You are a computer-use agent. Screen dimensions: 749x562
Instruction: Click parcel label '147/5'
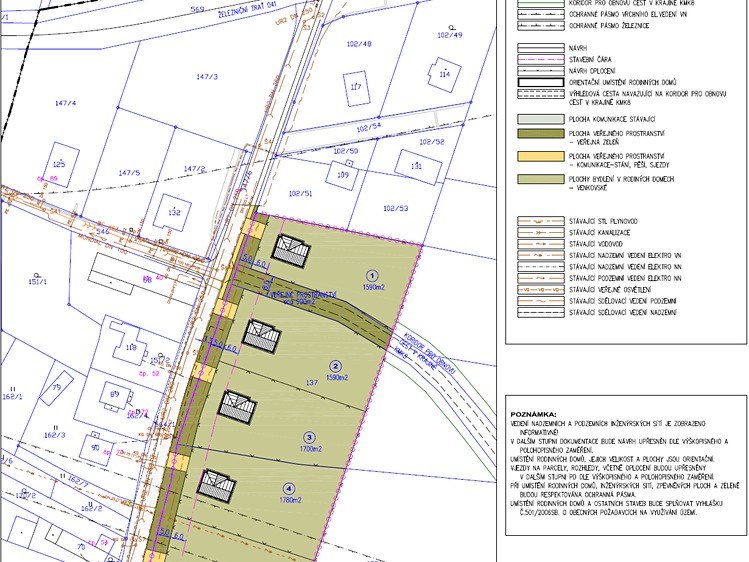tap(129, 173)
